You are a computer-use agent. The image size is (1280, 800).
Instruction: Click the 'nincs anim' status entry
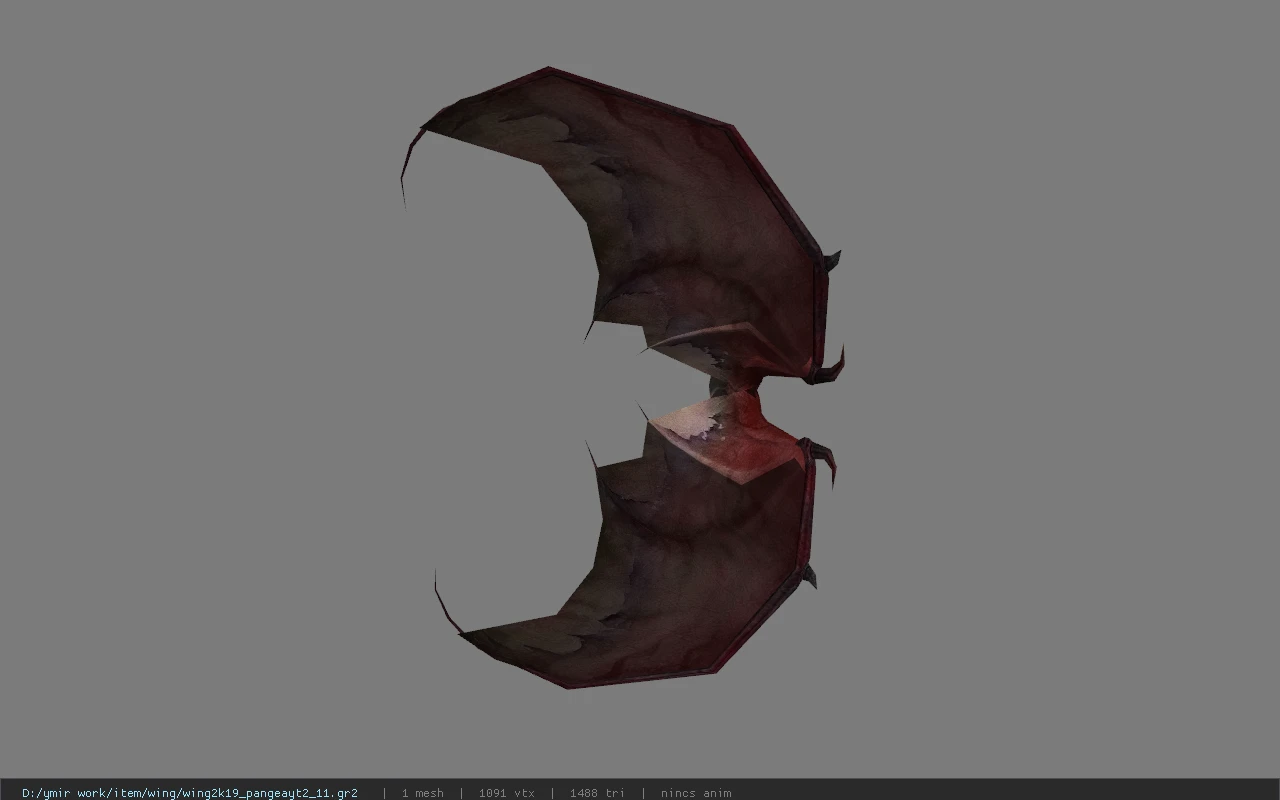click(x=696, y=793)
